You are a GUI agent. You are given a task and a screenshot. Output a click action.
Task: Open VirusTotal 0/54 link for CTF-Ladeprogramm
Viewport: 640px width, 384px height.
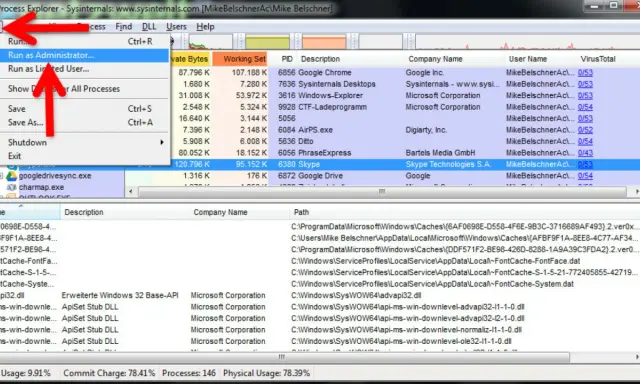click(585, 107)
